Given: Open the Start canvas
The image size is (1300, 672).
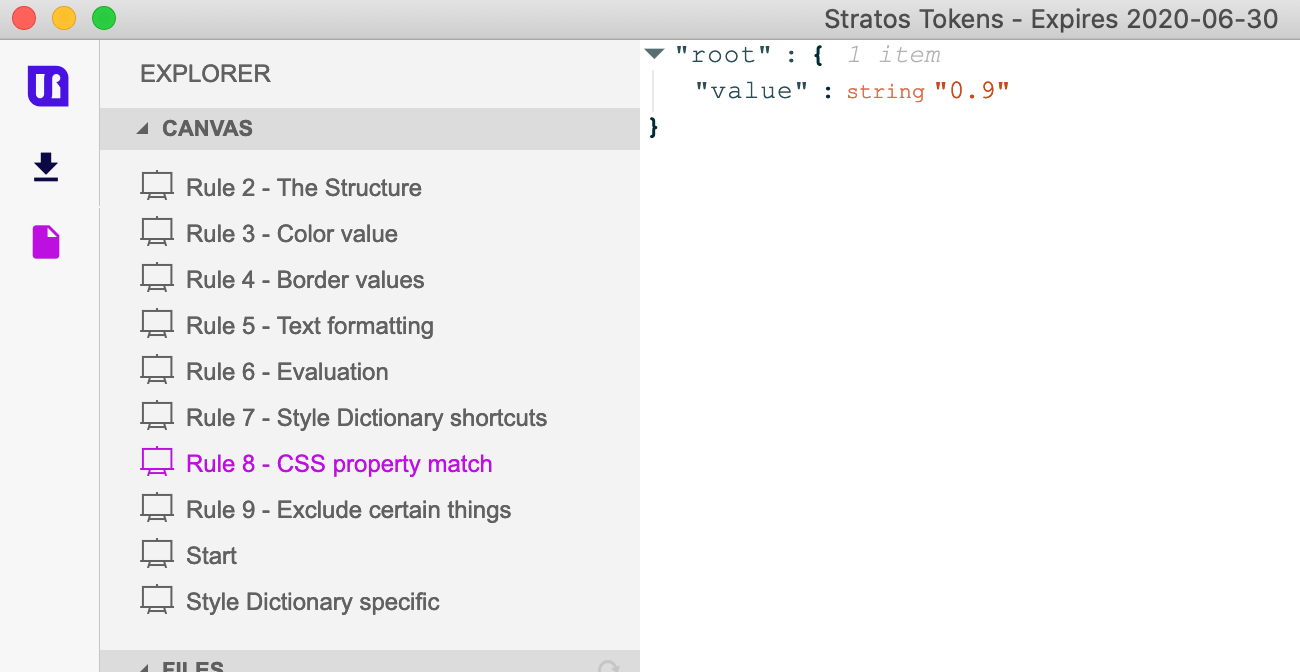Looking at the screenshot, I should point(212,556).
